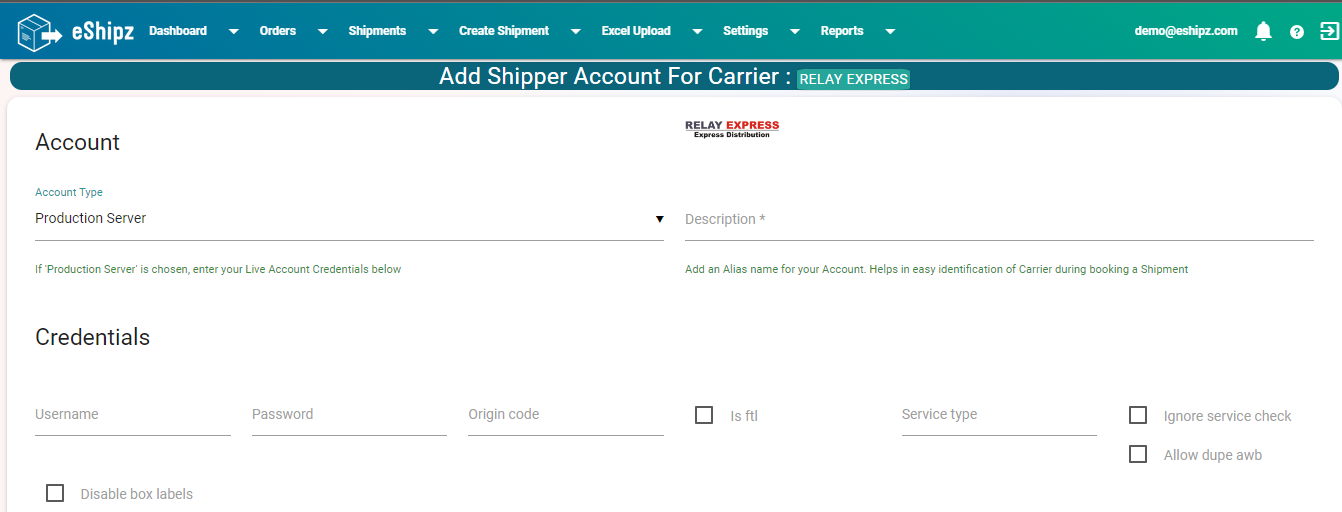
Task: Expand the Create Shipment dropdown arrow
Action: coord(576,32)
